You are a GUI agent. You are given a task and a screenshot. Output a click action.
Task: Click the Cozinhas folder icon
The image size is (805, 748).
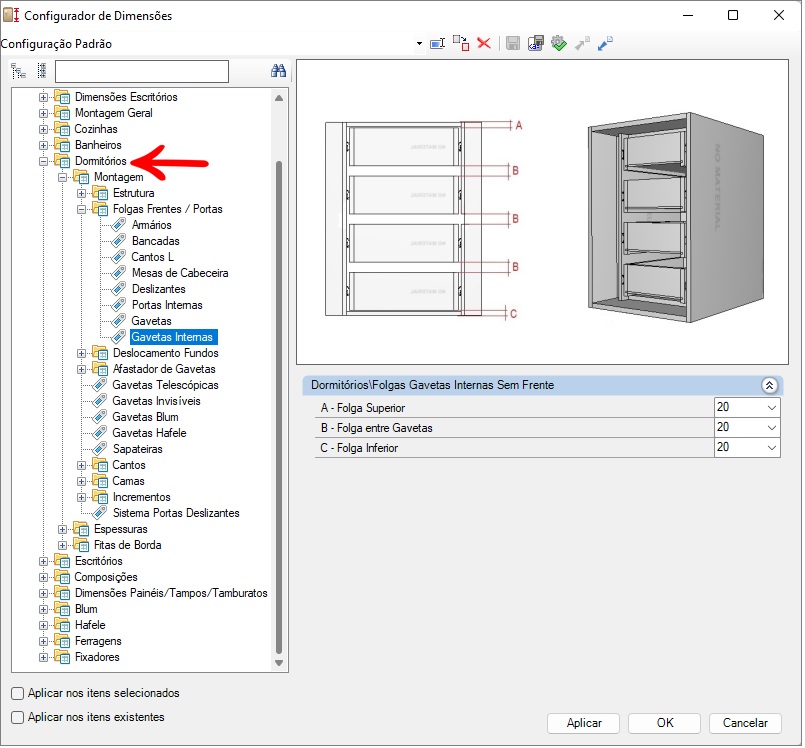[62, 129]
